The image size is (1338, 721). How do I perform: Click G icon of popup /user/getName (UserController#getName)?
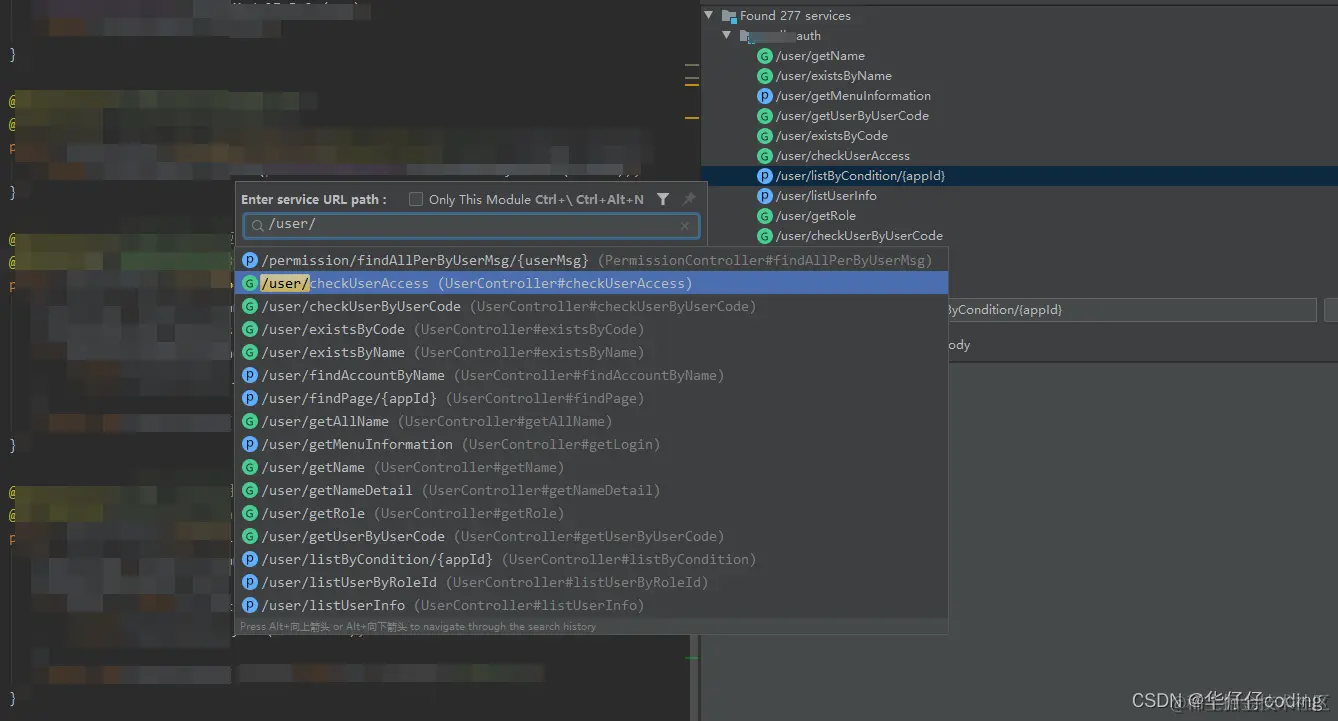(251, 467)
